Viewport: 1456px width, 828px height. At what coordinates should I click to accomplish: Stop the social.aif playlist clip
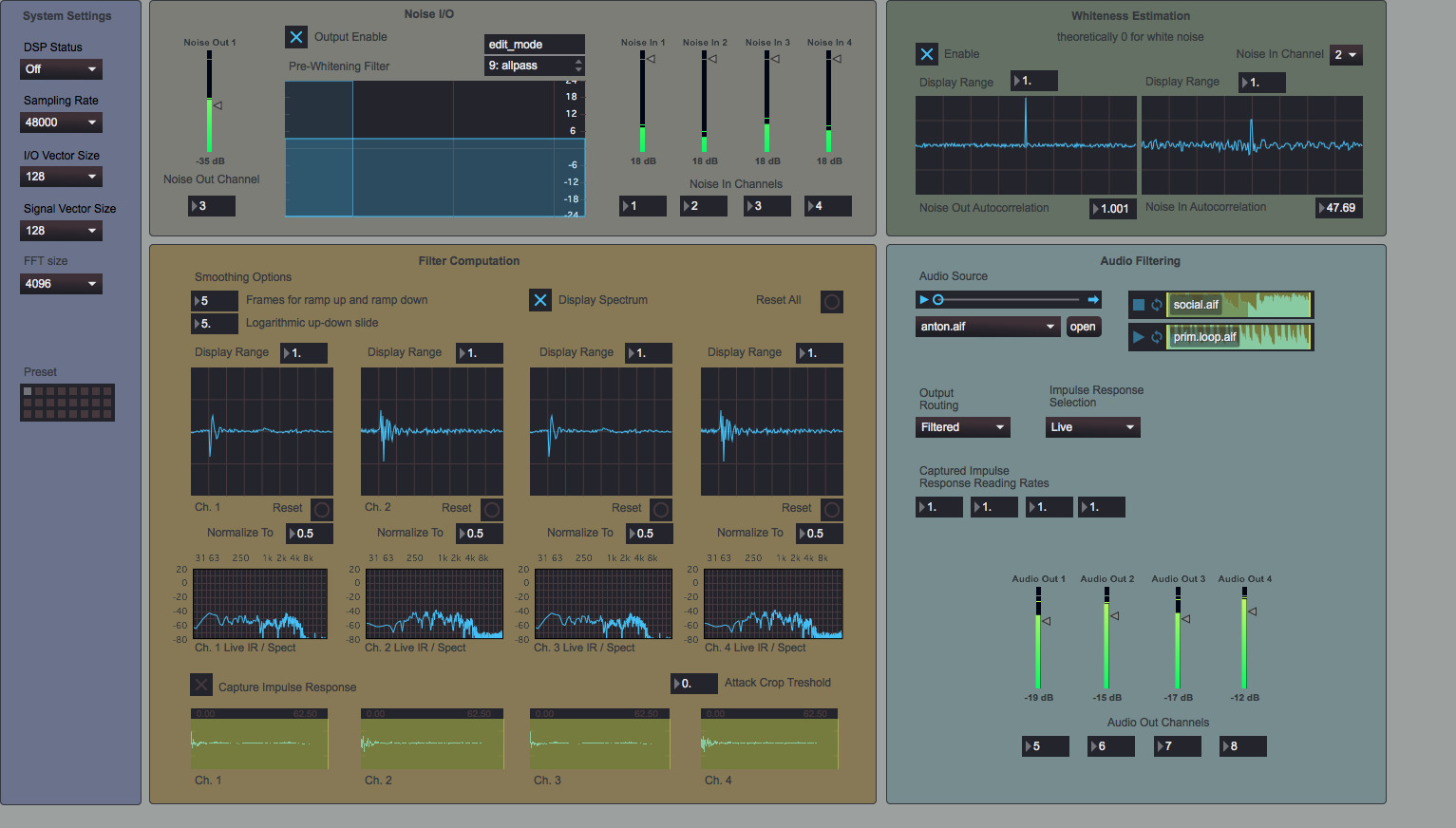[1139, 305]
